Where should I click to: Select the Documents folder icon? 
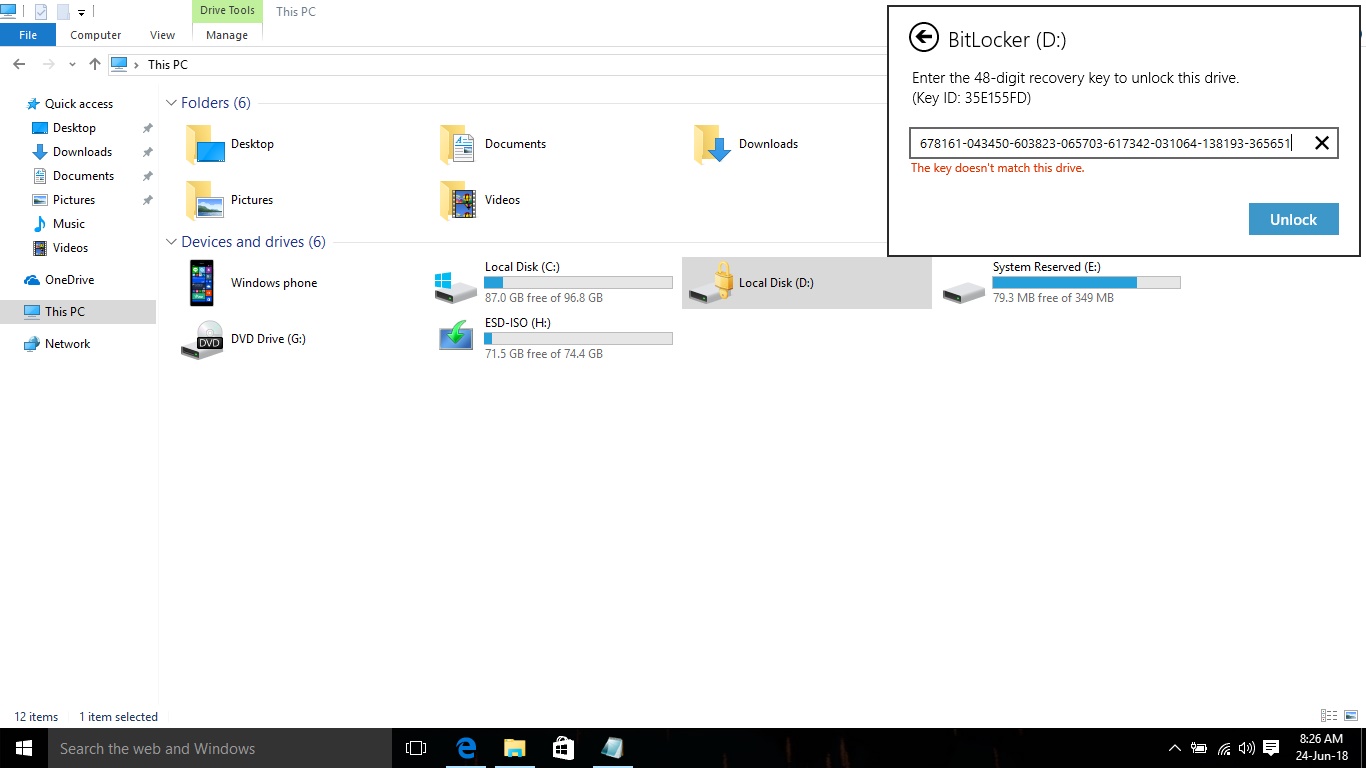[x=460, y=144]
